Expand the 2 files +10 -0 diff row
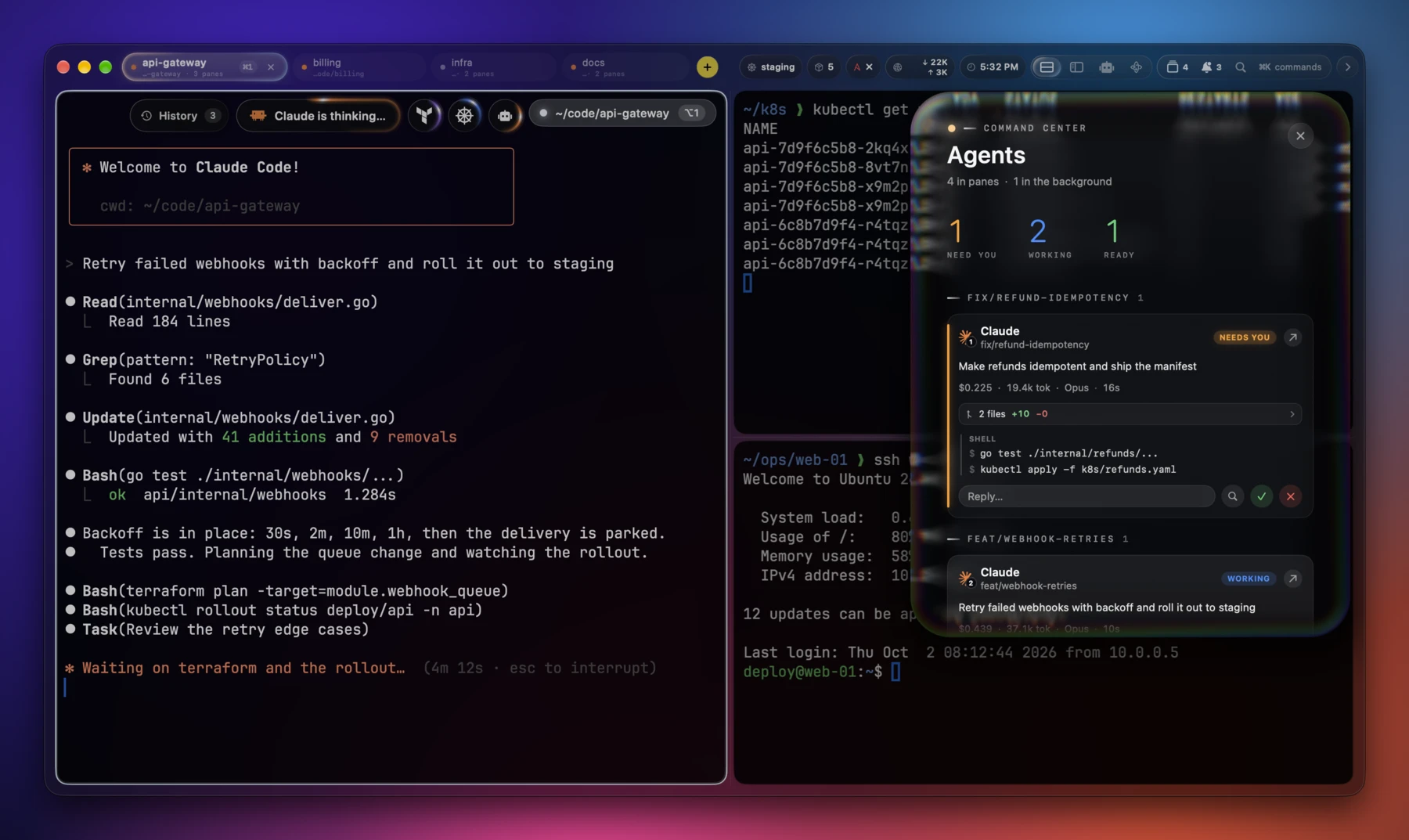1409x840 pixels. [x=1130, y=414]
